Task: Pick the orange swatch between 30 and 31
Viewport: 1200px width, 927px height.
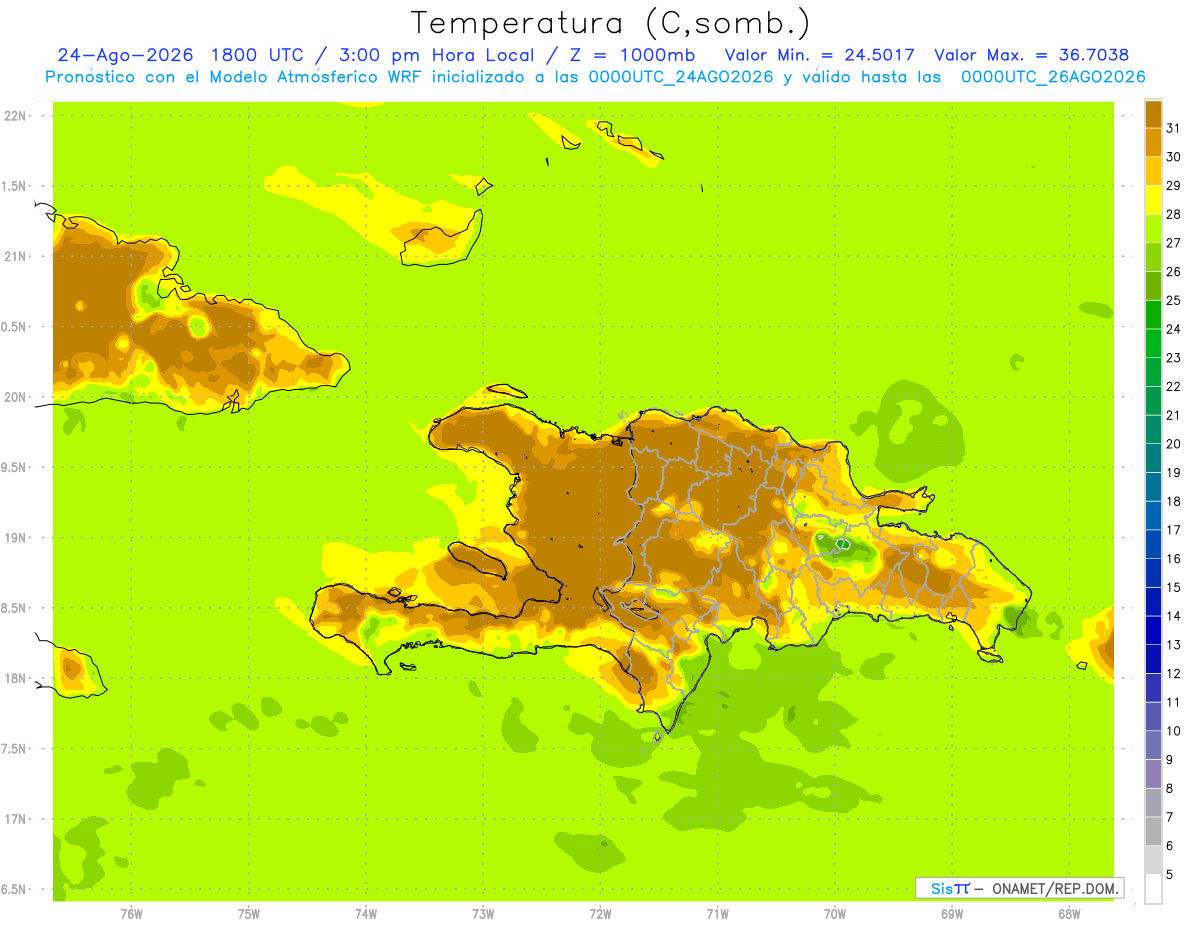Action: click(1153, 142)
